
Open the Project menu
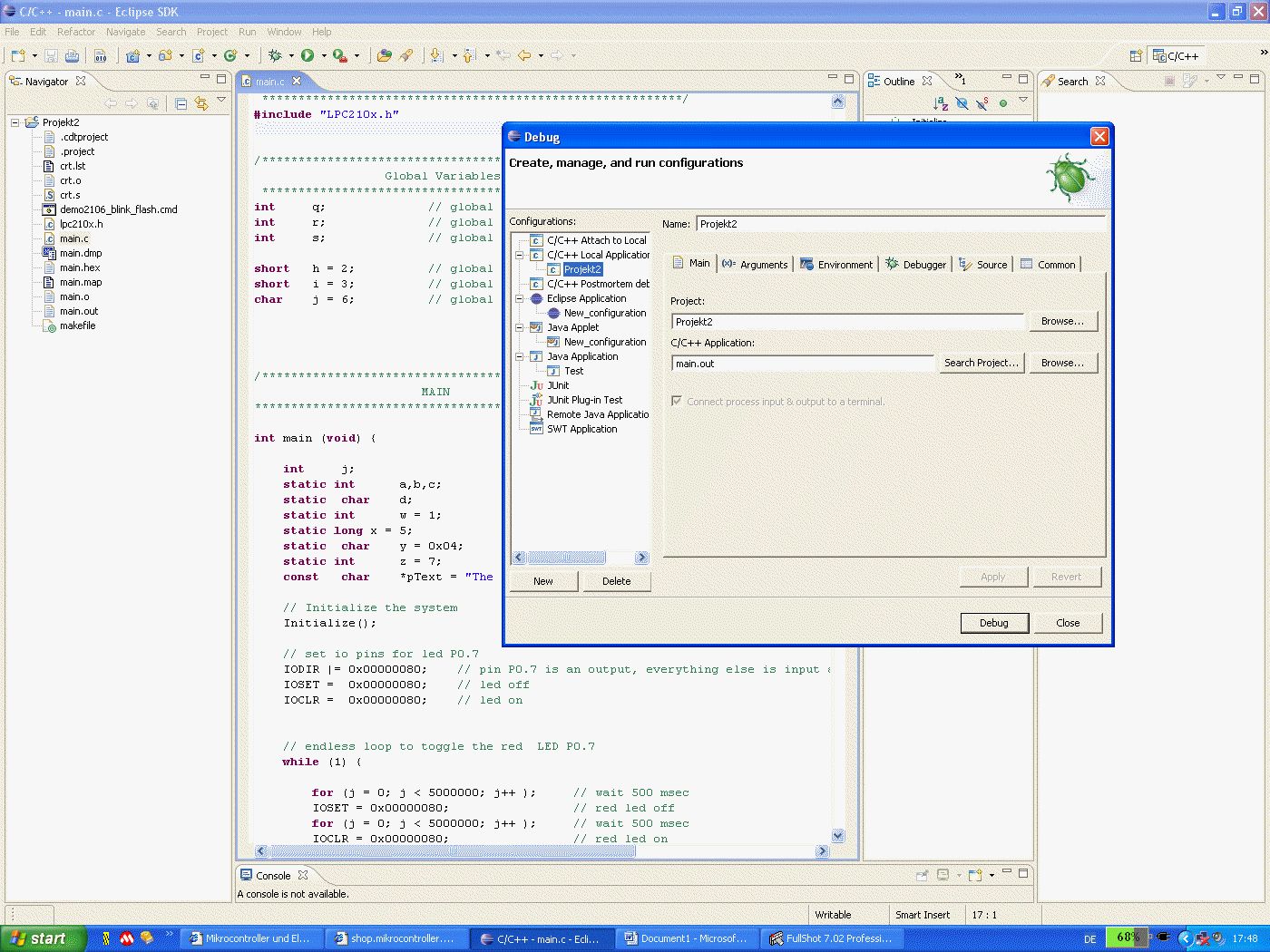coord(211,32)
